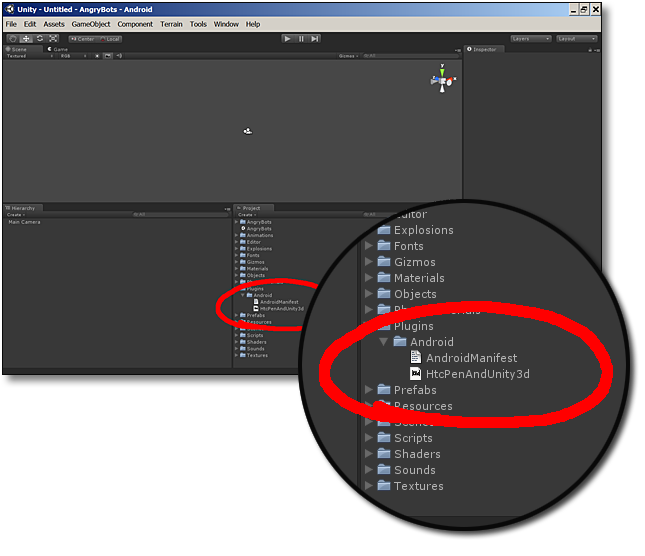Toggle the Local rotation mode button
The width and height of the screenshot is (645, 556).
click(110, 39)
